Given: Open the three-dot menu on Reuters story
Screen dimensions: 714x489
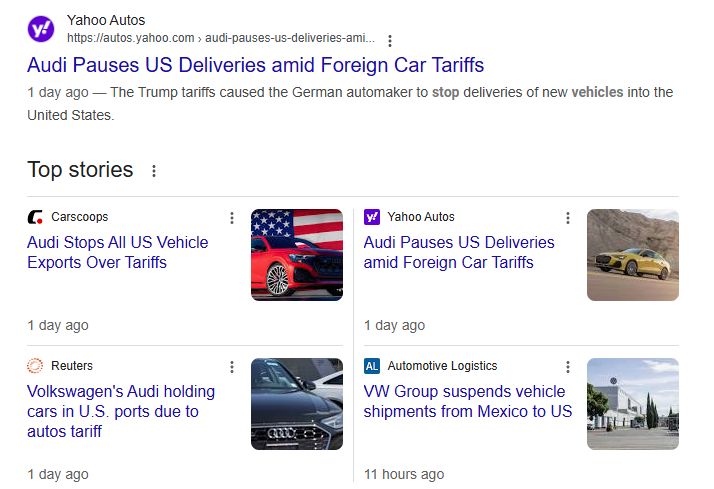Looking at the screenshot, I should pos(232,367).
